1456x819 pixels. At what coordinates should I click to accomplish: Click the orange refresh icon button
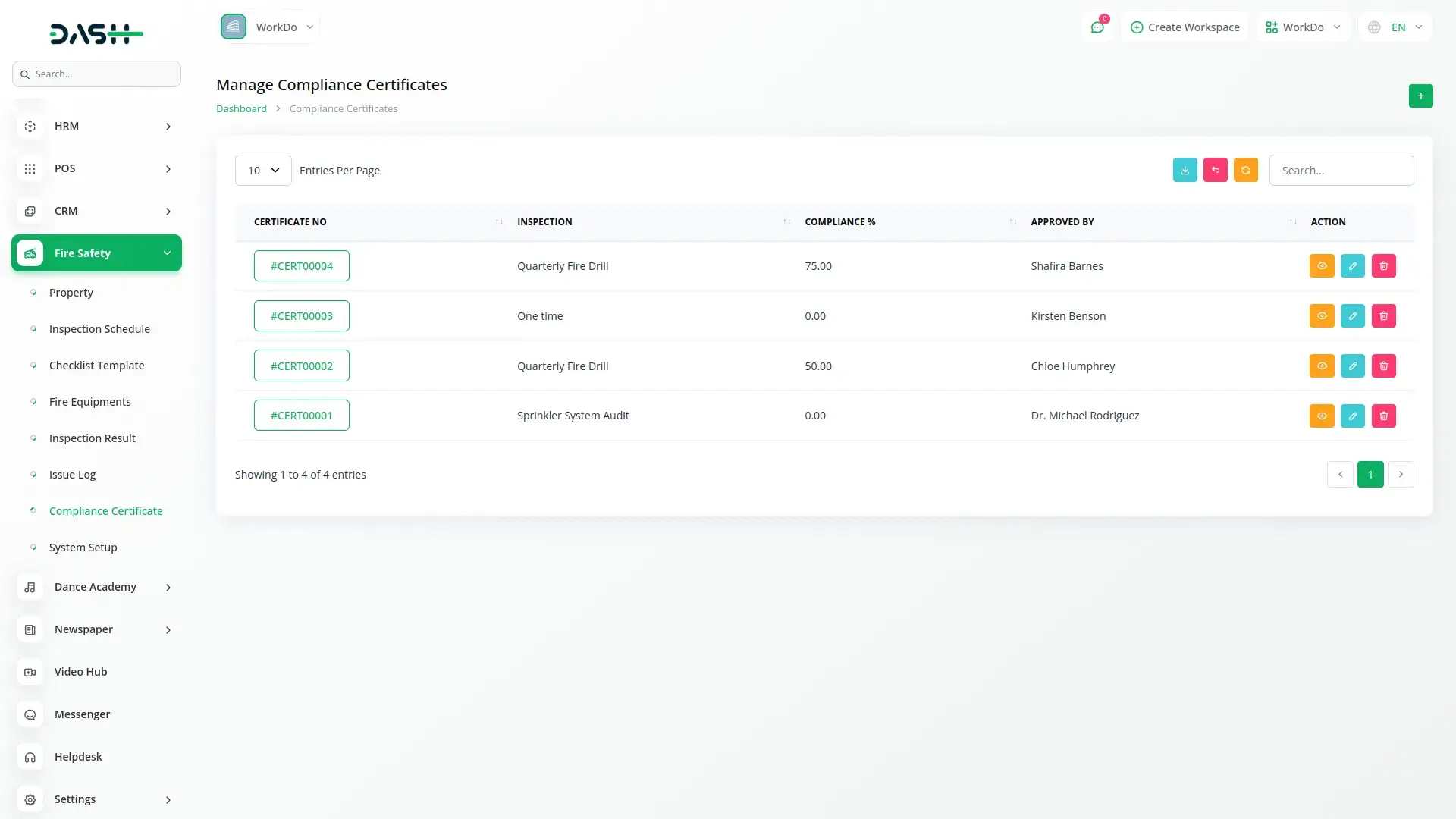[x=1245, y=170]
